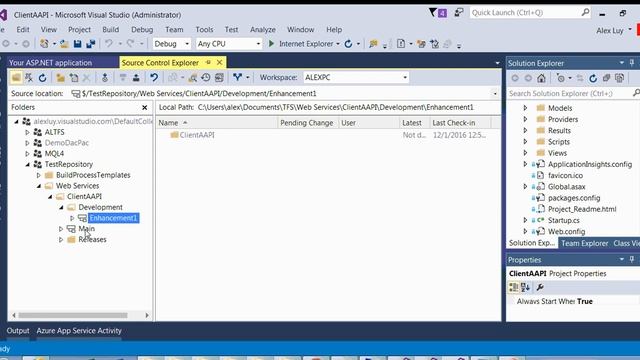Expand the Releases folder node
Image resolution: width=640 pixels, height=360 pixels.
tap(61, 240)
